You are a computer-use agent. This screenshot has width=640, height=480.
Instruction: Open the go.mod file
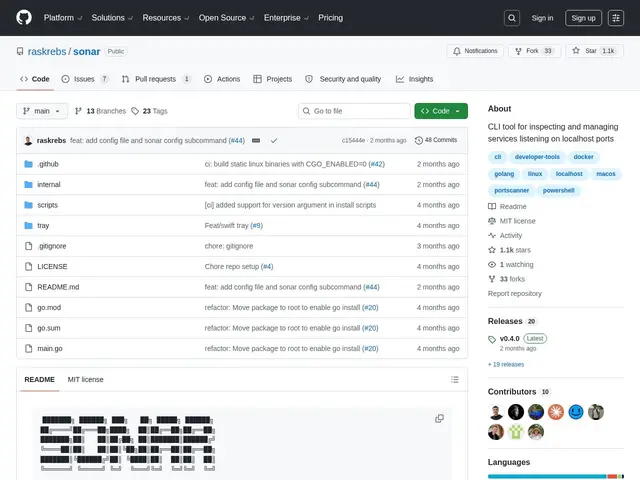point(49,307)
